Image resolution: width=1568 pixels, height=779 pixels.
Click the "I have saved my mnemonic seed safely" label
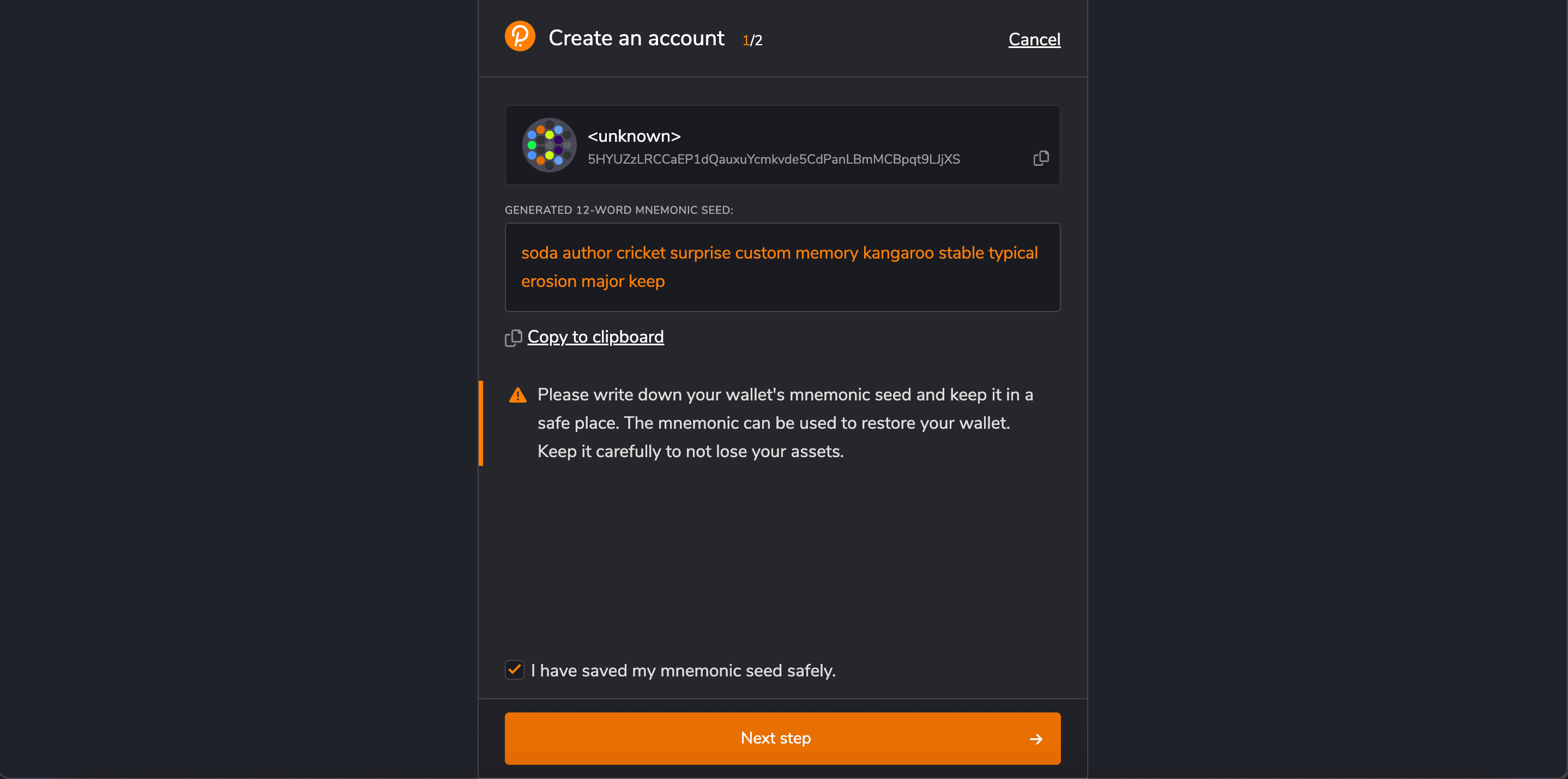(683, 670)
